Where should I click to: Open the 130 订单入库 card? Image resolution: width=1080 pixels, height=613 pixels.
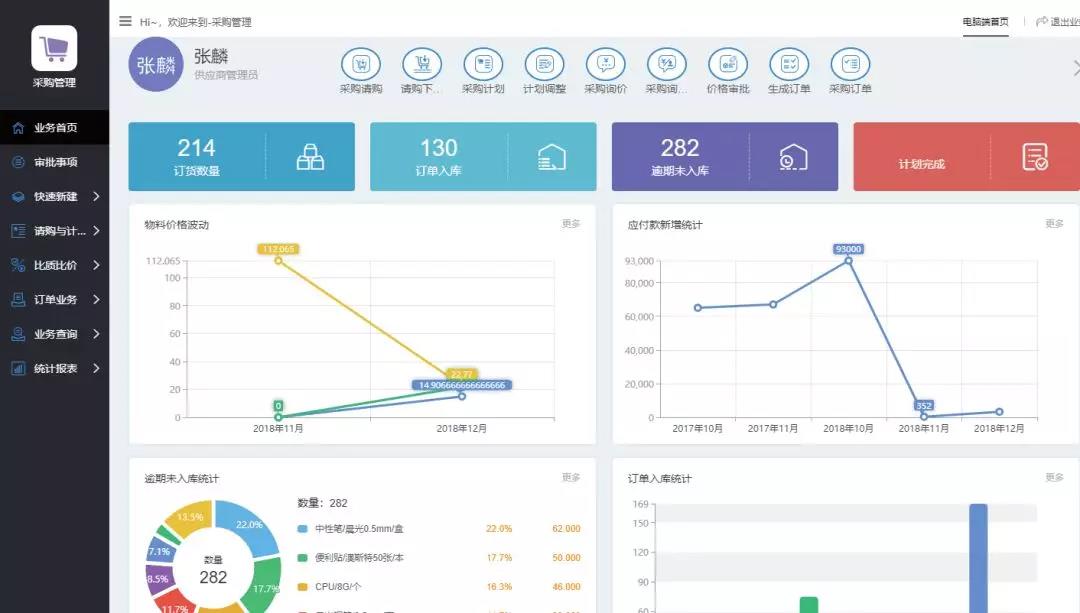tap(484, 157)
